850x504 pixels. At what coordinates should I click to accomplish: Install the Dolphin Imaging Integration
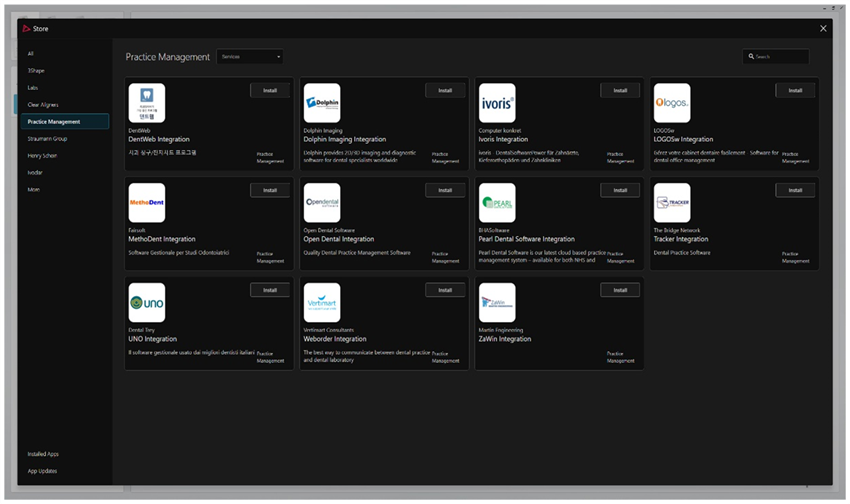(445, 90)
